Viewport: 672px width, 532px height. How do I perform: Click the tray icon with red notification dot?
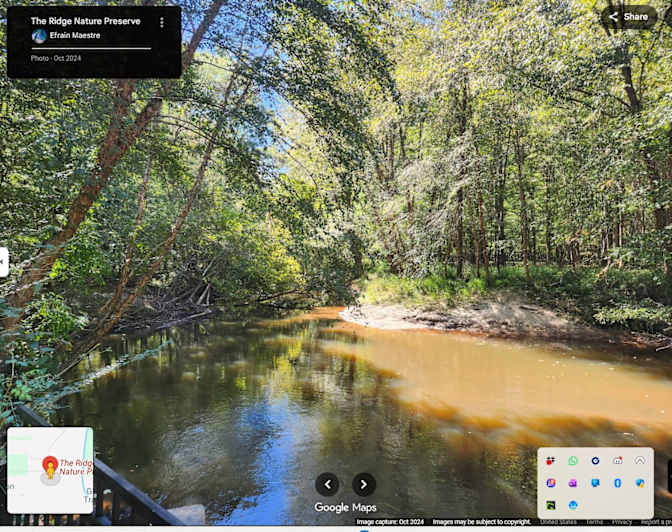[618, 461]
